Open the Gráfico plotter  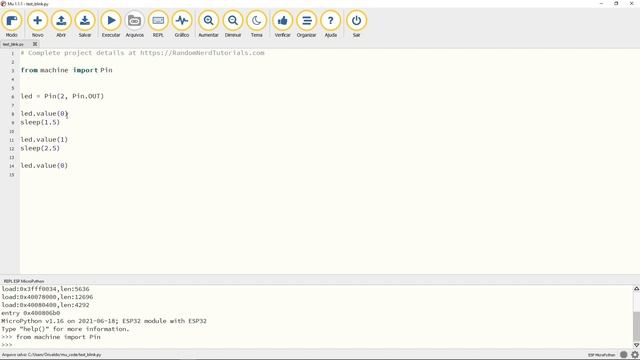[x=182, y=24]
